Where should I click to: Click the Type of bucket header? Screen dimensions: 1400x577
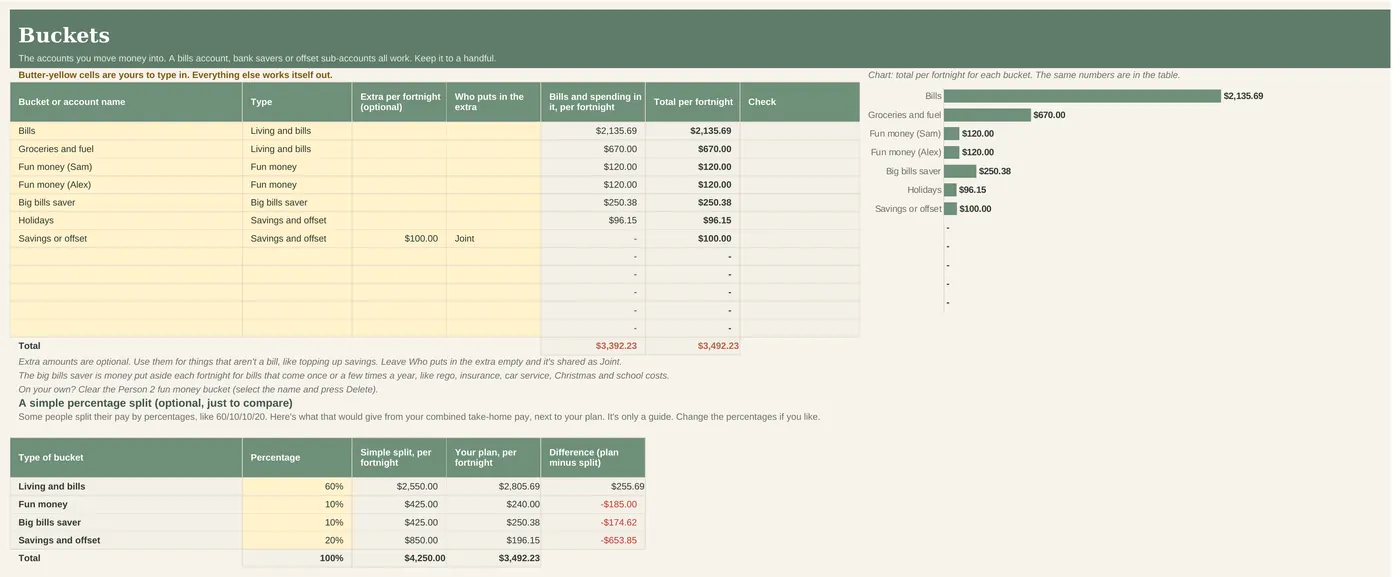(x=126, y=458)
